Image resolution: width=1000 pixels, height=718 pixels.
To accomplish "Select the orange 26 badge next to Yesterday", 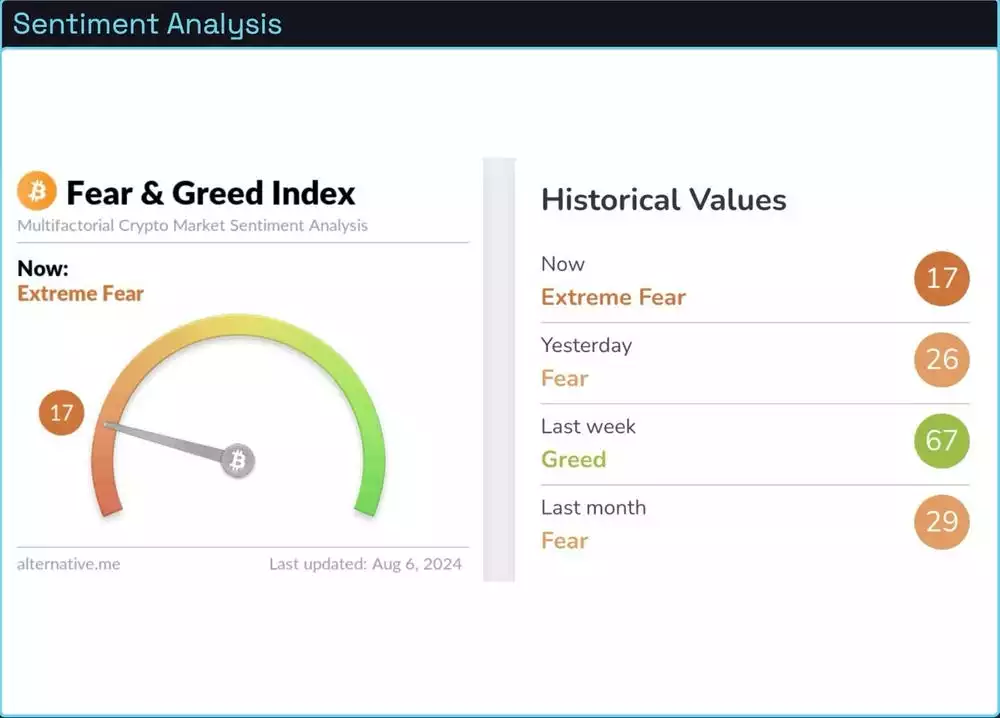I will 941,360.
